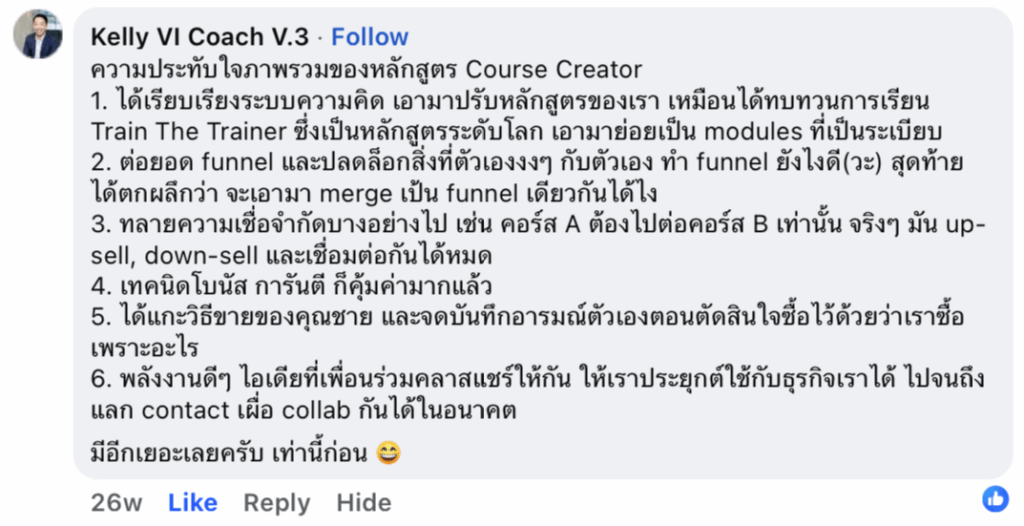Follow Kelly VI Coach V.3
Viewport: 1024px width, 526px height.
click(x=370, y=37)
